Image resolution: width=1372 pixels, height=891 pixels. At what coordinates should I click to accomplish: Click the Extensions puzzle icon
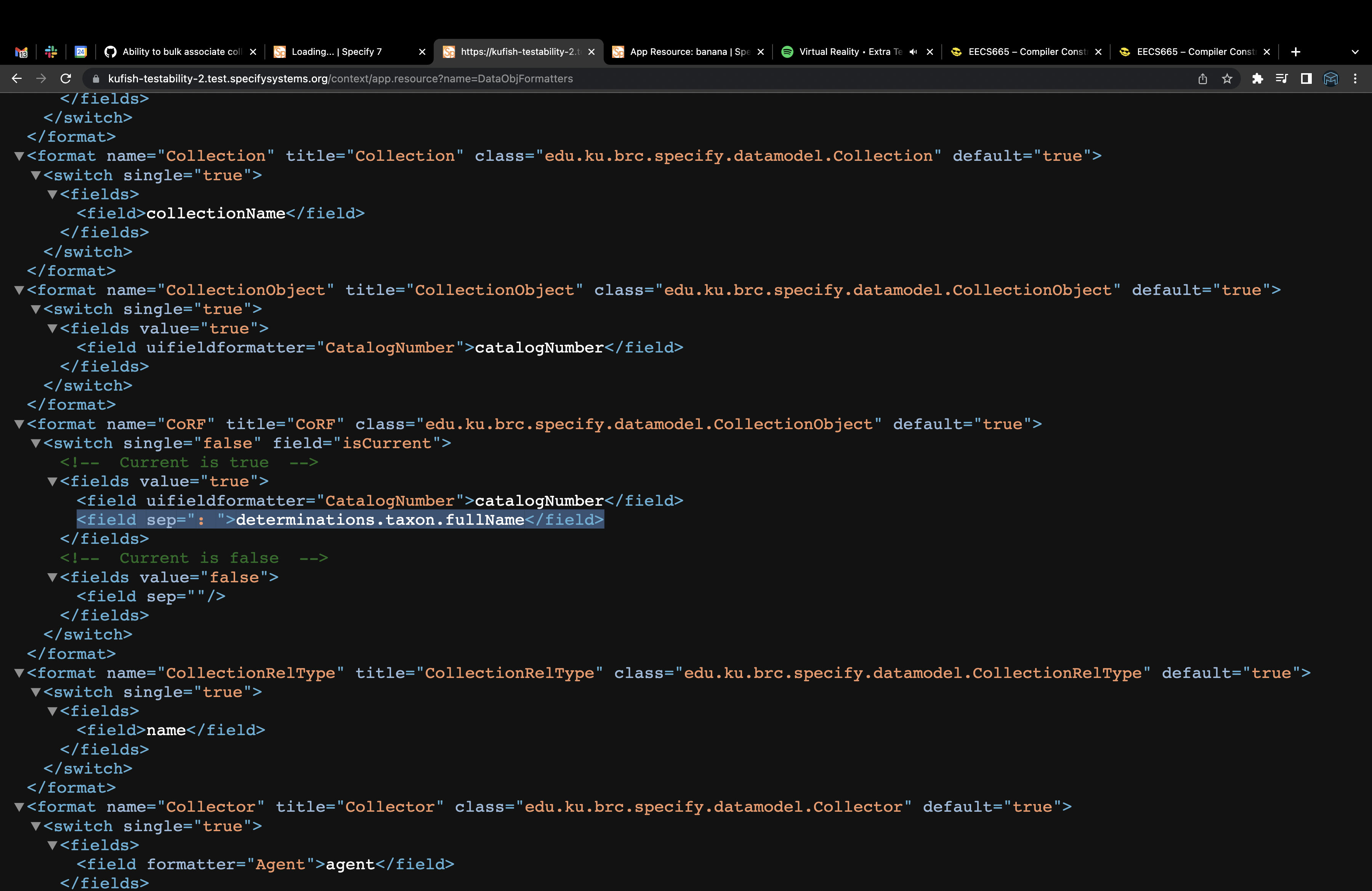click(x=1258, y=79)
